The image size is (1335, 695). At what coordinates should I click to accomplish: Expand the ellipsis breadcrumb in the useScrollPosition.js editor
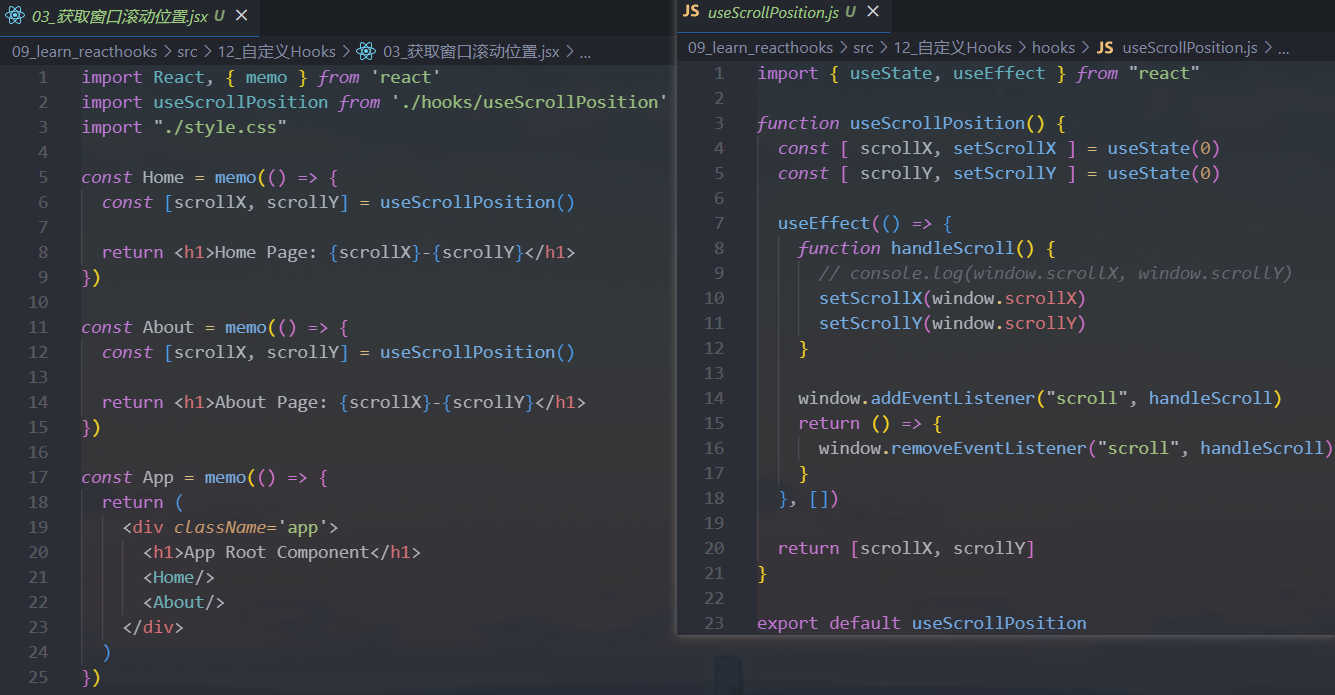click(1284, 47)
